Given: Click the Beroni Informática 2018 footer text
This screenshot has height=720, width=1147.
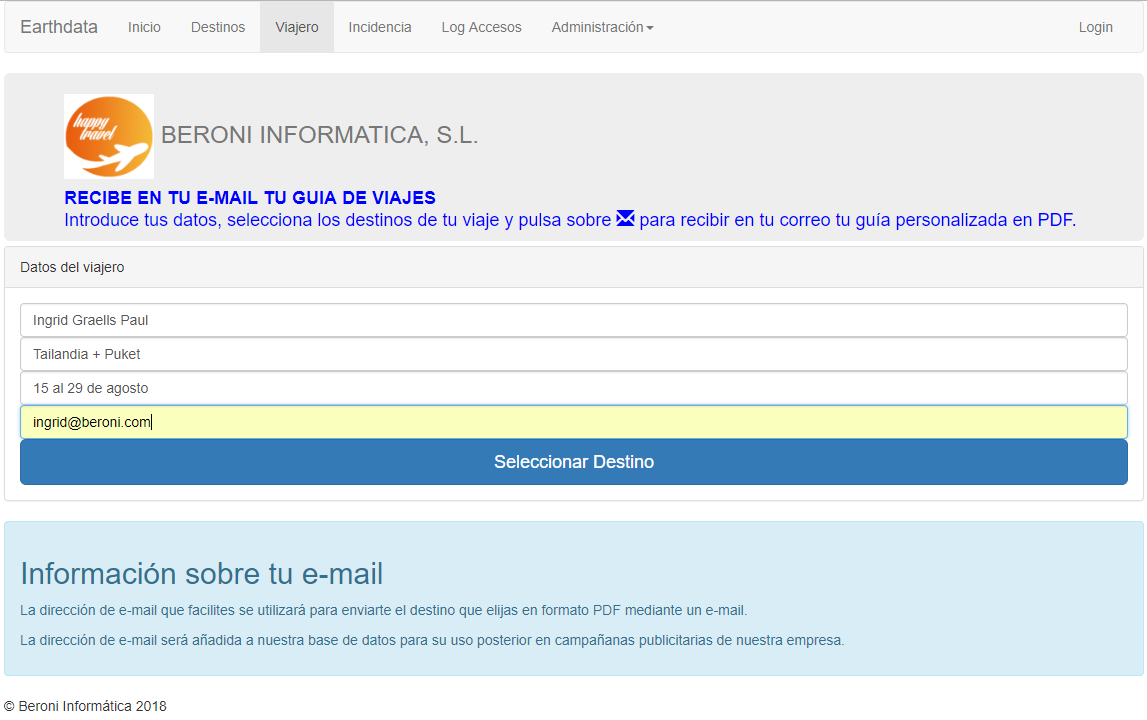Looking at the screenshot, I should point(86,705).
